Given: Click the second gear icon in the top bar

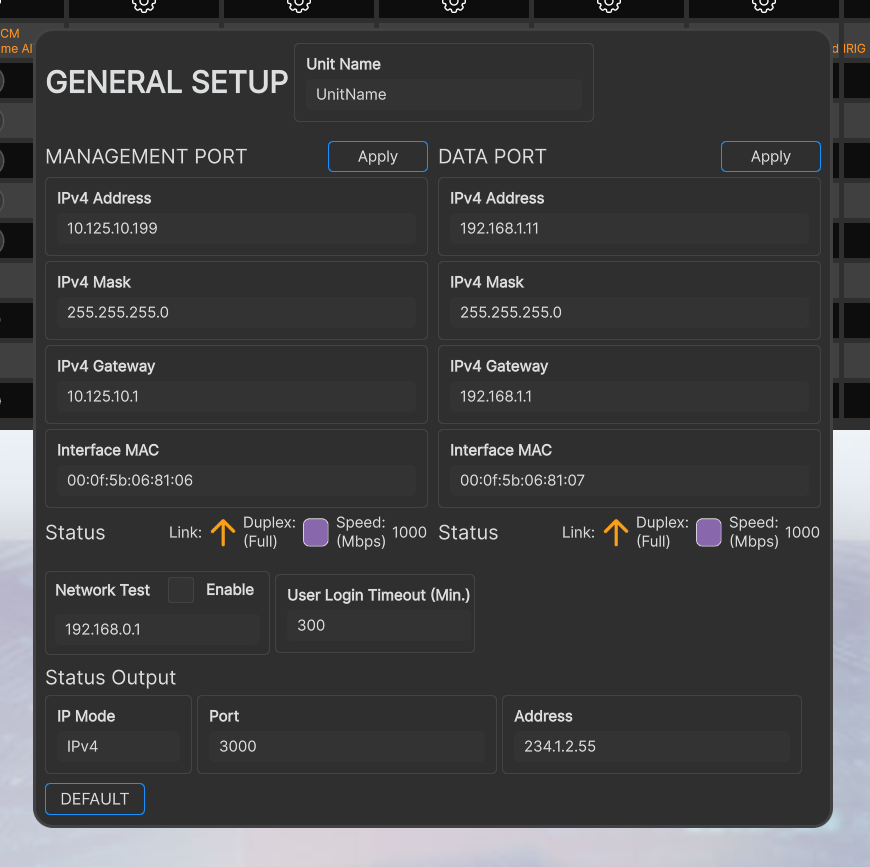Looking at the screenshot, I should click(298, 6).
